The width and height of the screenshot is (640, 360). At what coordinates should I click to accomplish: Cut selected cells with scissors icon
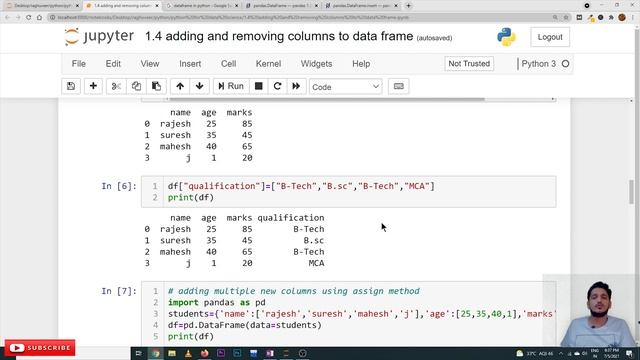pos(116,86)
